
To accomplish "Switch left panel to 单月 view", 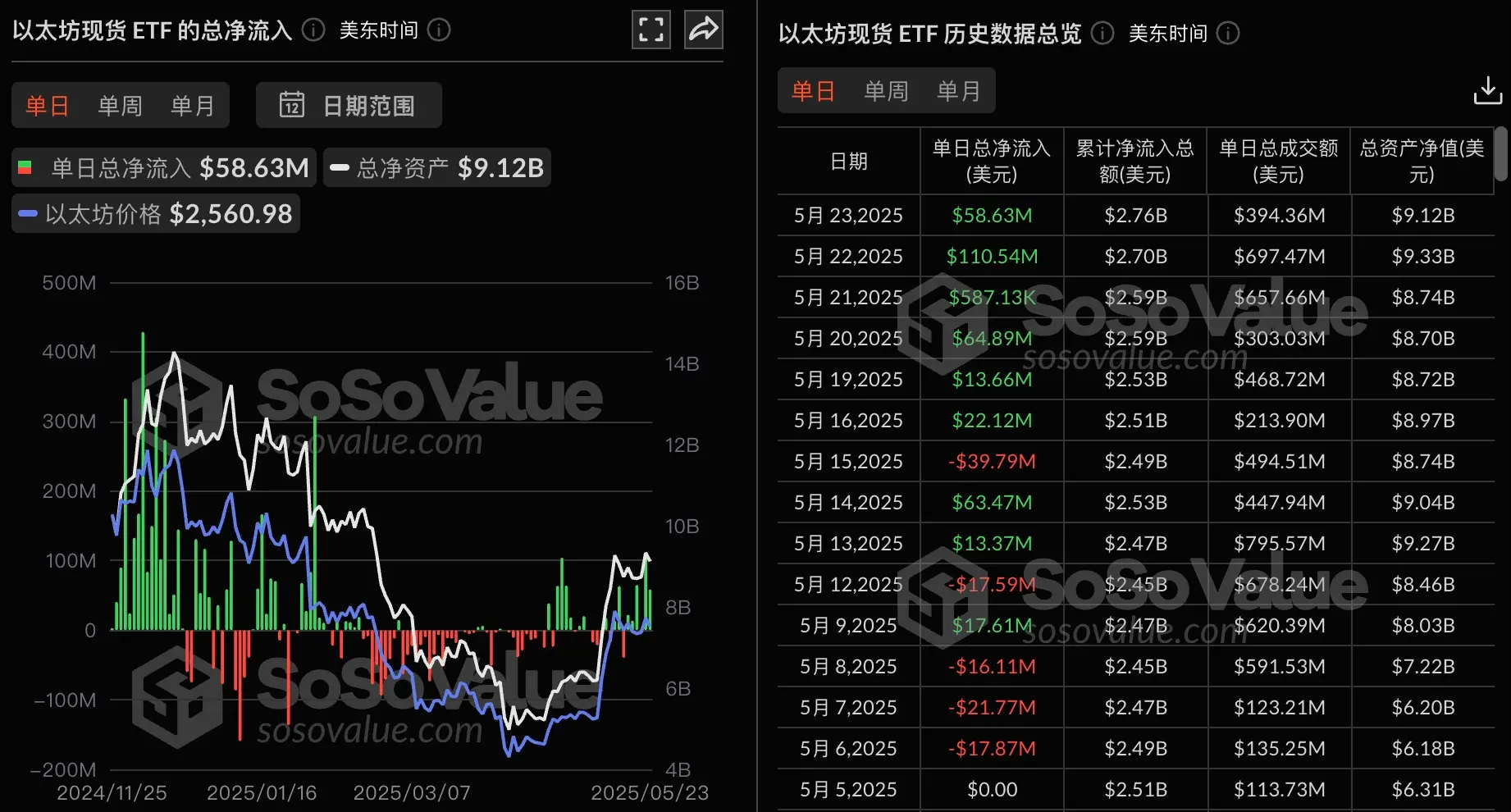I will [x=193, y=105].
